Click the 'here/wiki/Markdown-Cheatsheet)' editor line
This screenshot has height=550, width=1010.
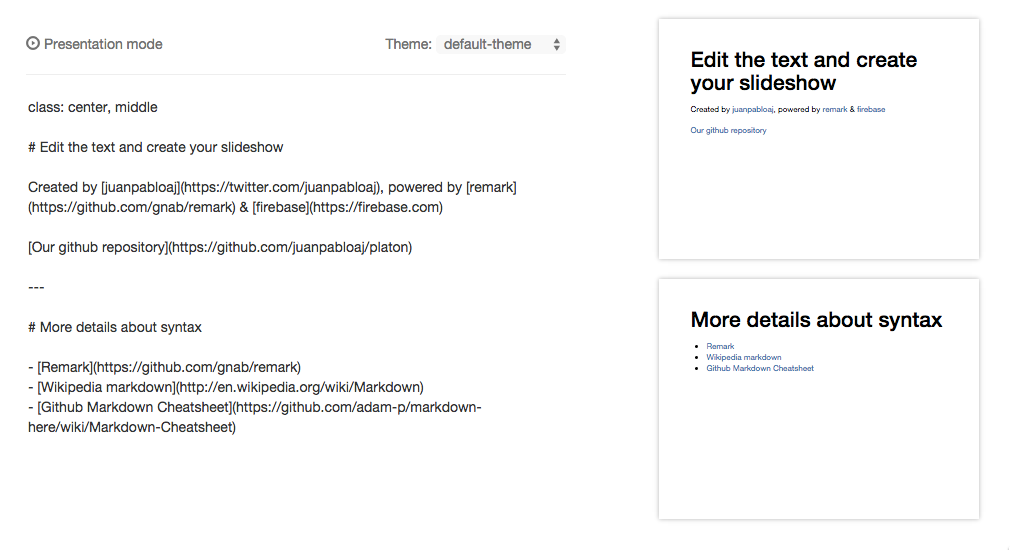tap(132, 426)
